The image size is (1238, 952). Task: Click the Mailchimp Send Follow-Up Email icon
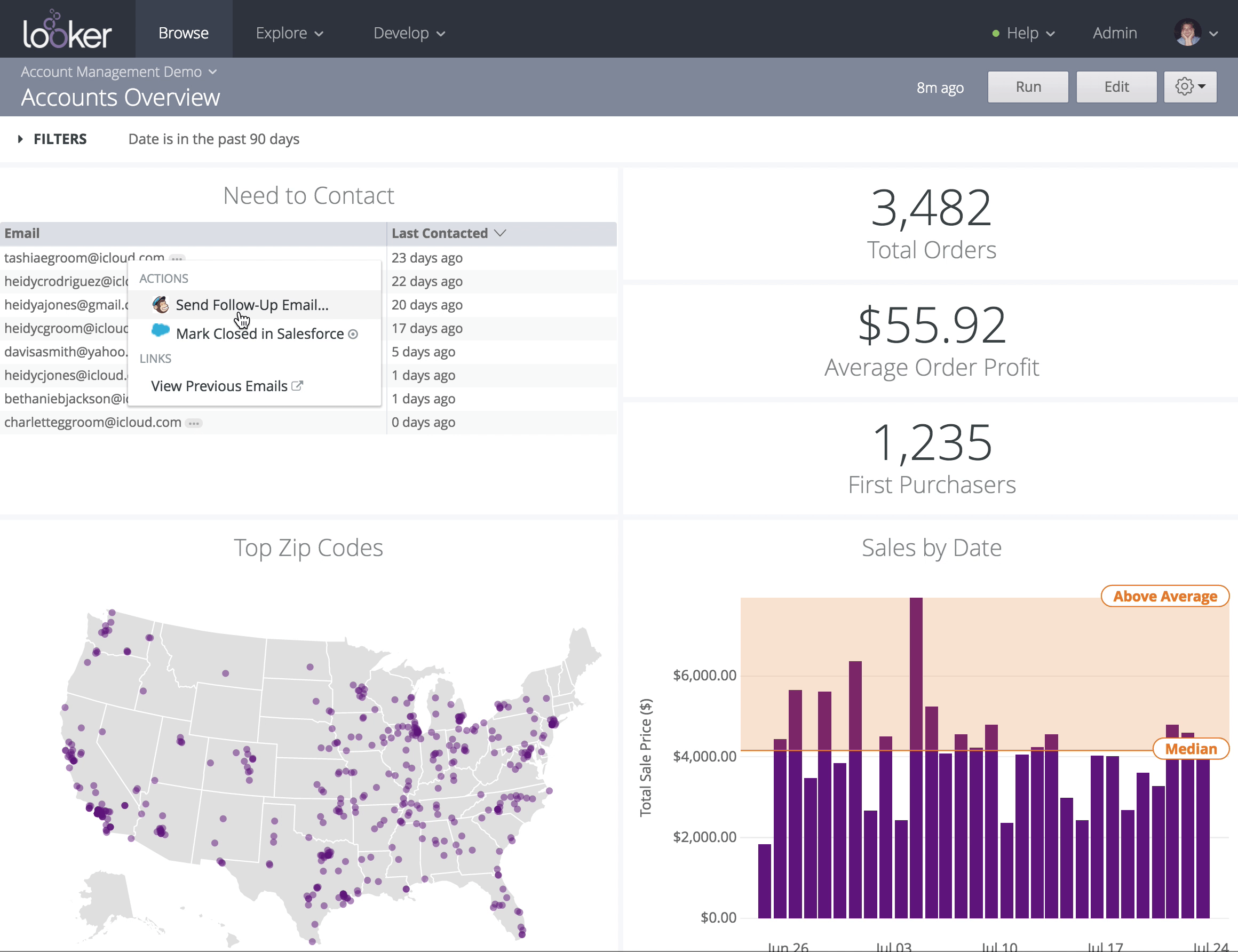tap(161, 305)
